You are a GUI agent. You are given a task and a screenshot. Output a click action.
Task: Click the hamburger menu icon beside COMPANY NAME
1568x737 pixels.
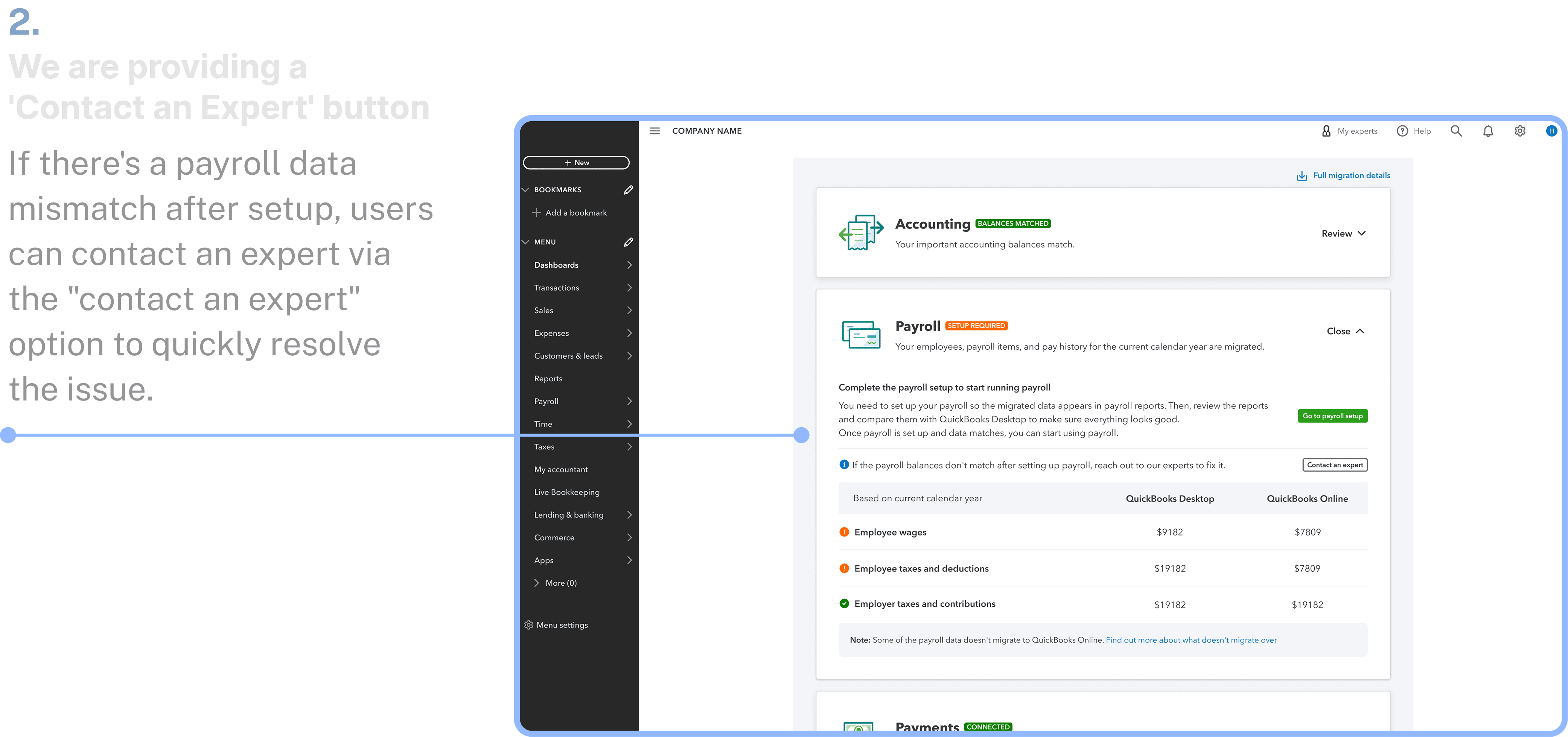click(x=655, y=131)
